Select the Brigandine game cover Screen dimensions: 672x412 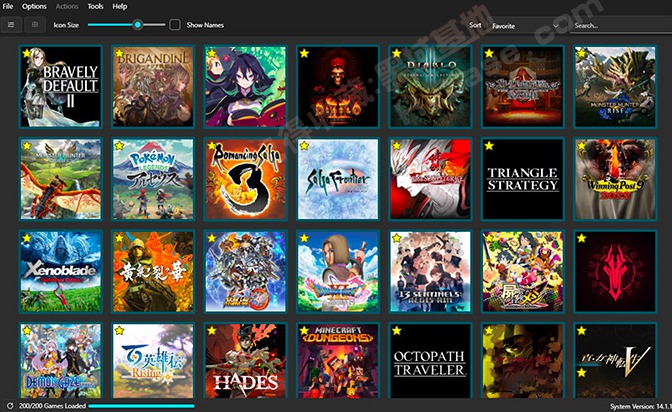coord(153,87)
